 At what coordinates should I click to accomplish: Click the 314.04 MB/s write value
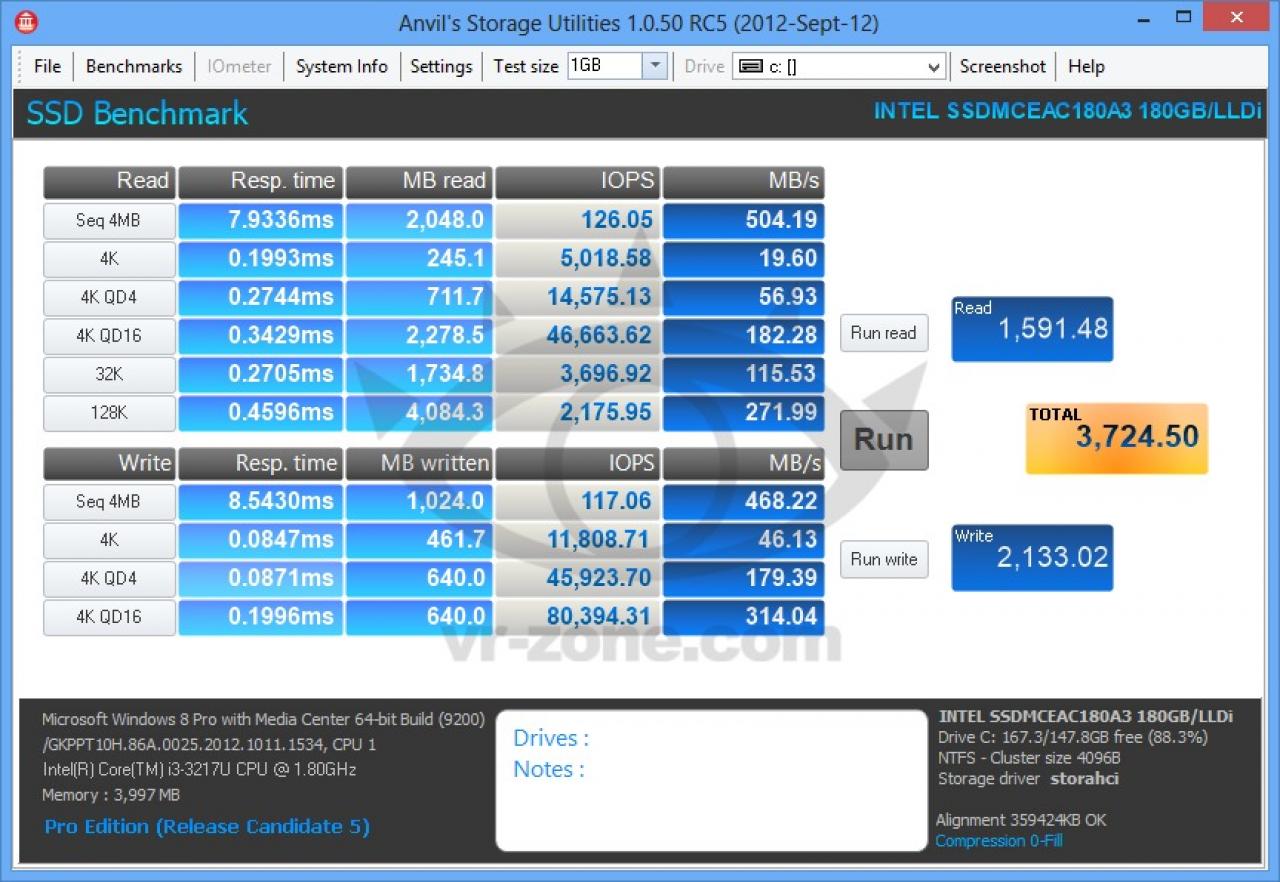click(743, 617)
